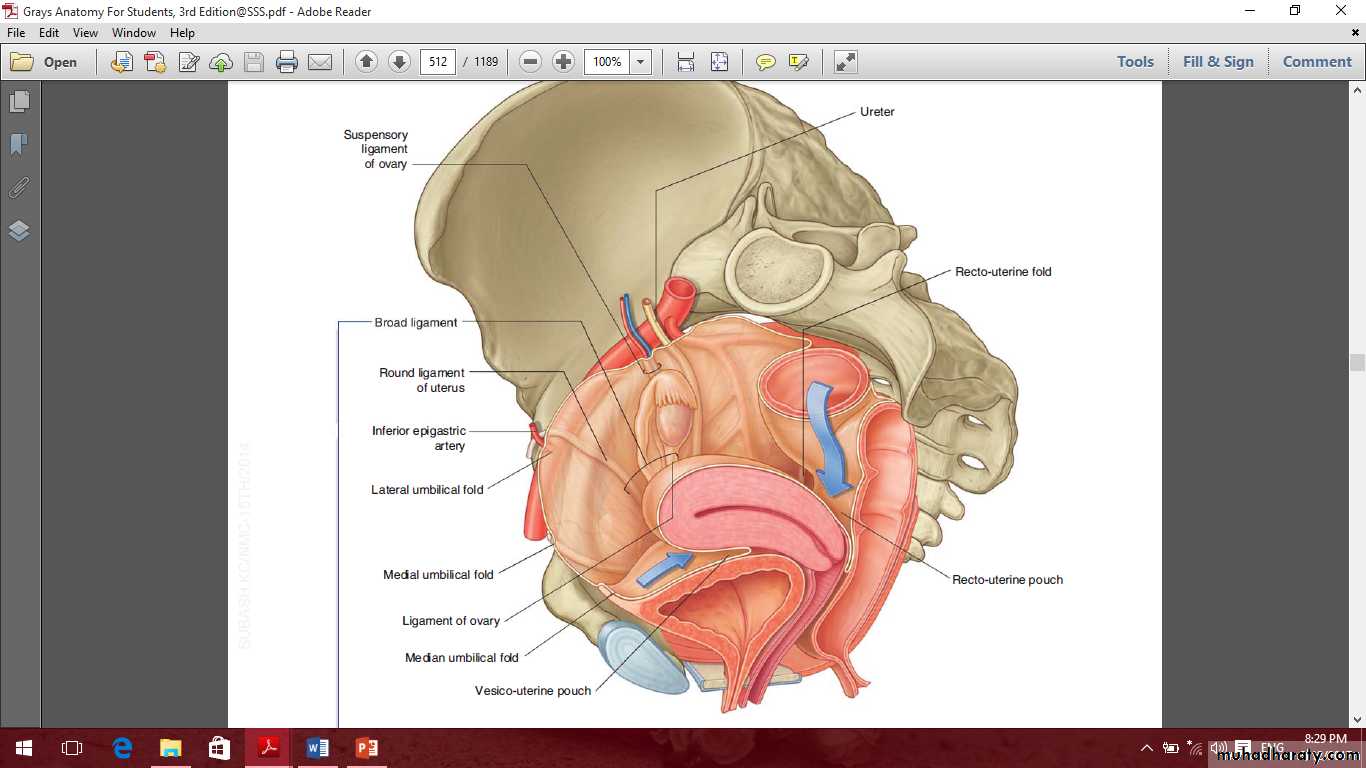Open the View menu

(85, 33)
